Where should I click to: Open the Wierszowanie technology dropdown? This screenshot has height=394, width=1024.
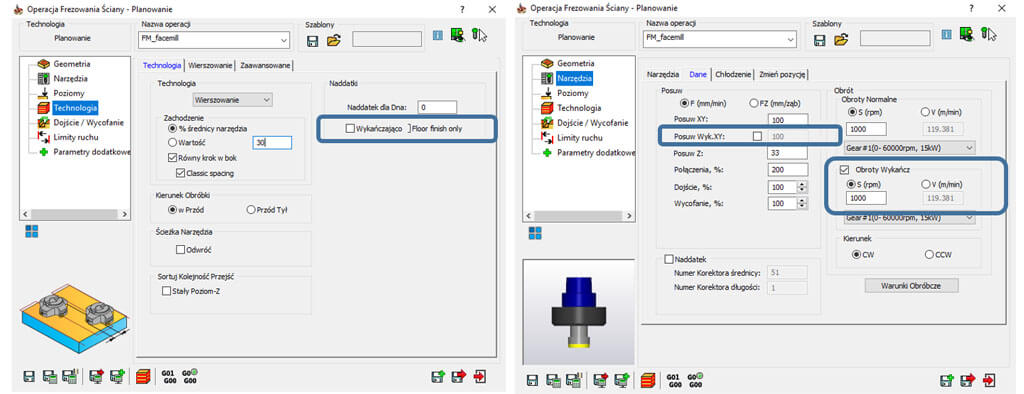(232, 100)
